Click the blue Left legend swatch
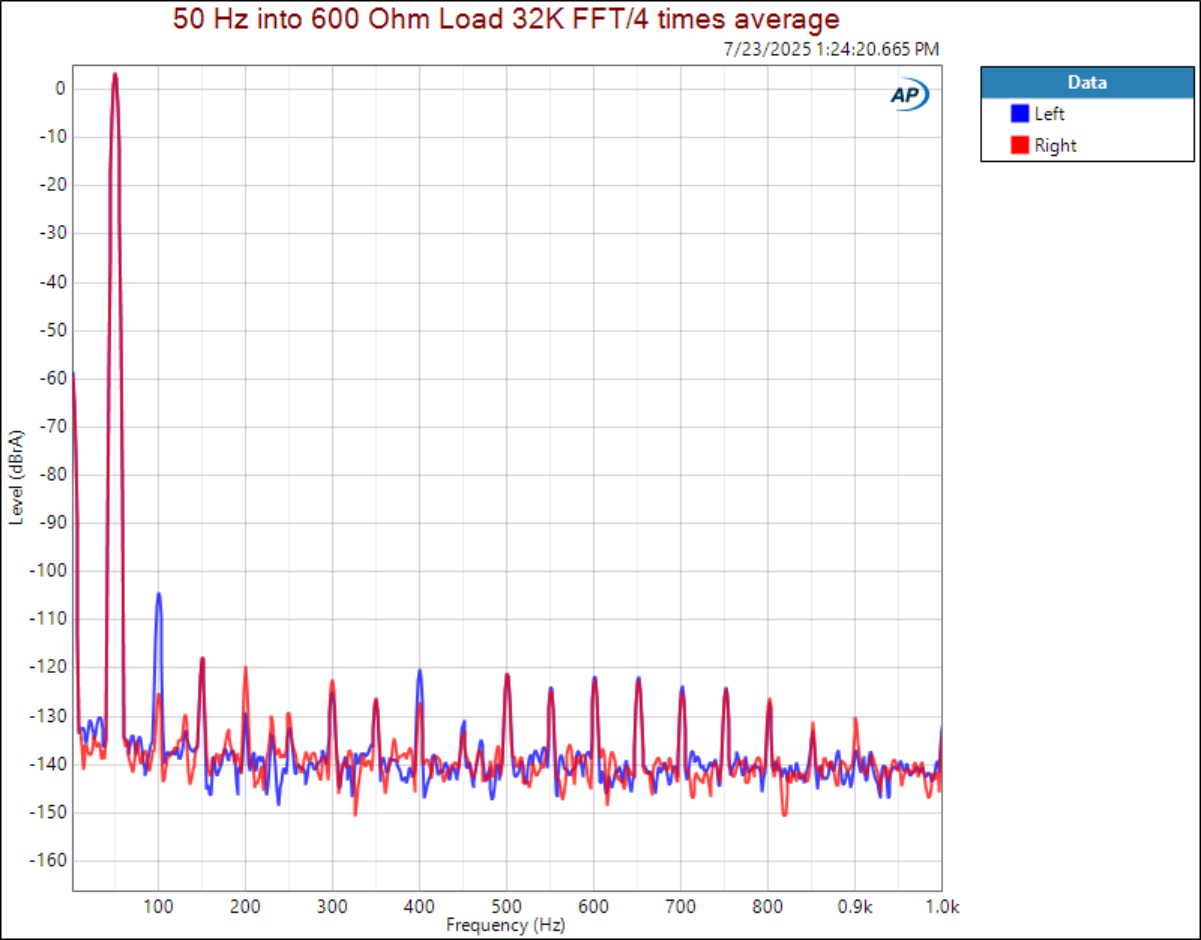The image size is (1201, 940). (1020, 114)
